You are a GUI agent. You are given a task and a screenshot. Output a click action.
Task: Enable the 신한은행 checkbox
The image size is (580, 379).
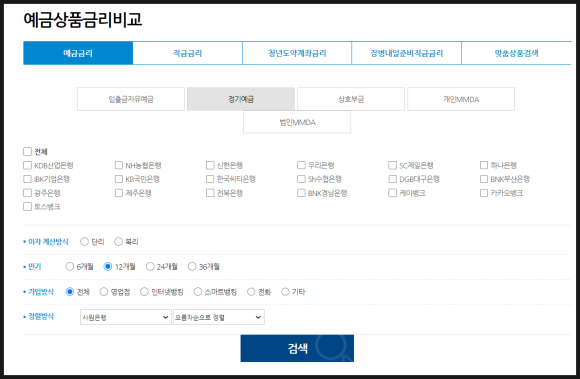pyautogui.click(x=210, y=165)
